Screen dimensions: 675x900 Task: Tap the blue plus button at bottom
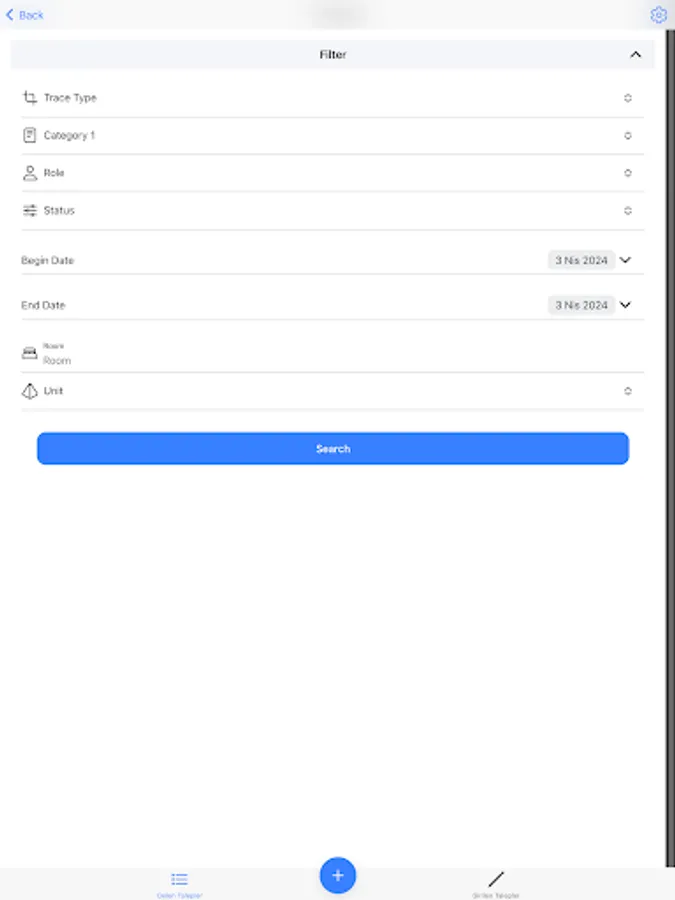tap(337, 875)
